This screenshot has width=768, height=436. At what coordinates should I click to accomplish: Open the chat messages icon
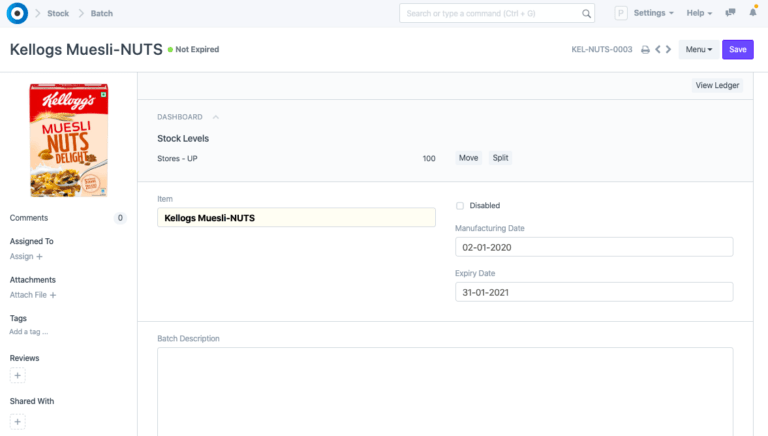point(730,13)
